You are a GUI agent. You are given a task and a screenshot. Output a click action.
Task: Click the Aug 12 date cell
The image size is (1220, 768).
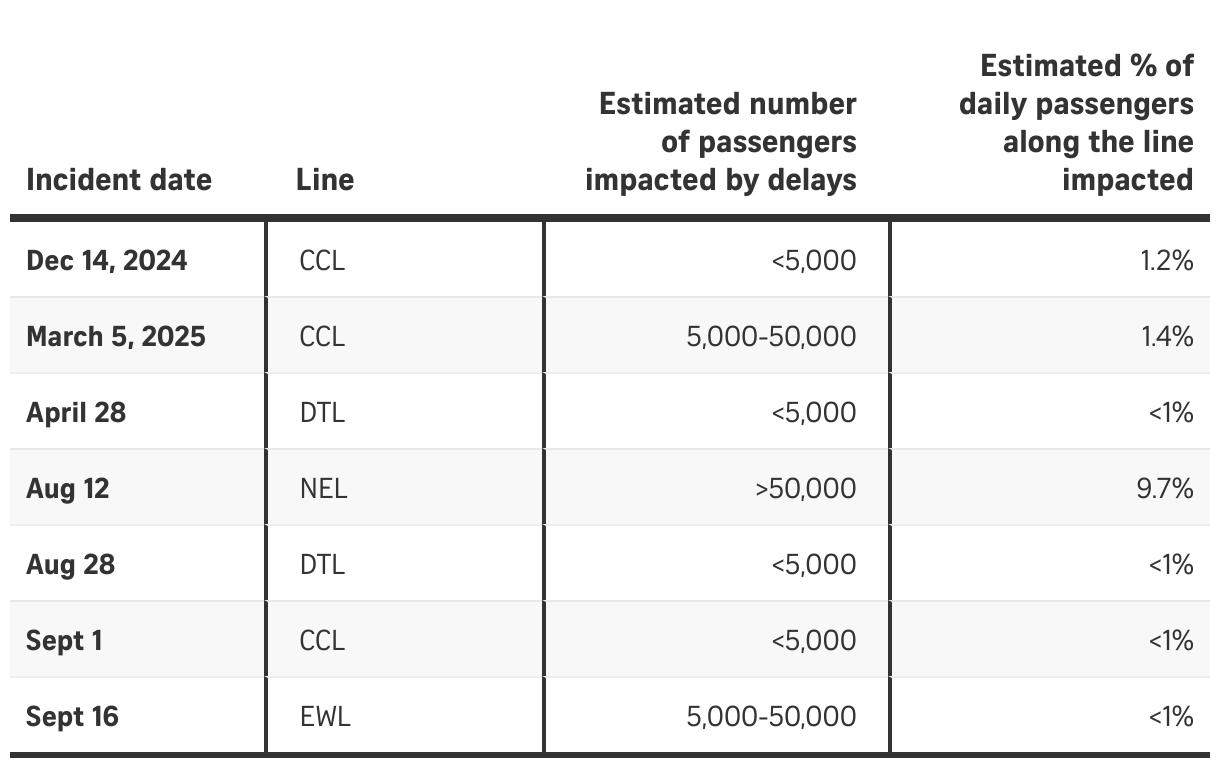coord(68,489)
